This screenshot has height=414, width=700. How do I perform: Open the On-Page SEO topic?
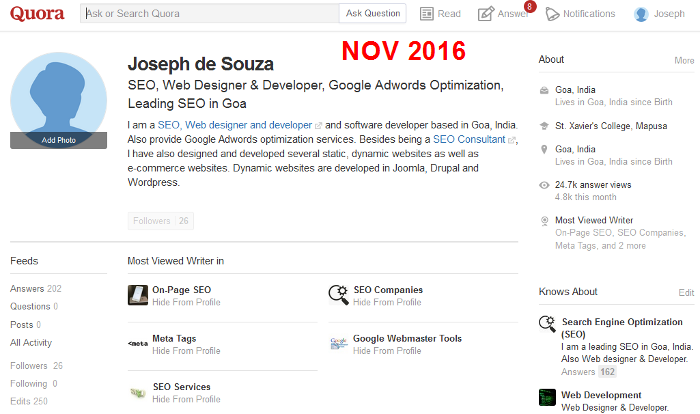(181, 290)
